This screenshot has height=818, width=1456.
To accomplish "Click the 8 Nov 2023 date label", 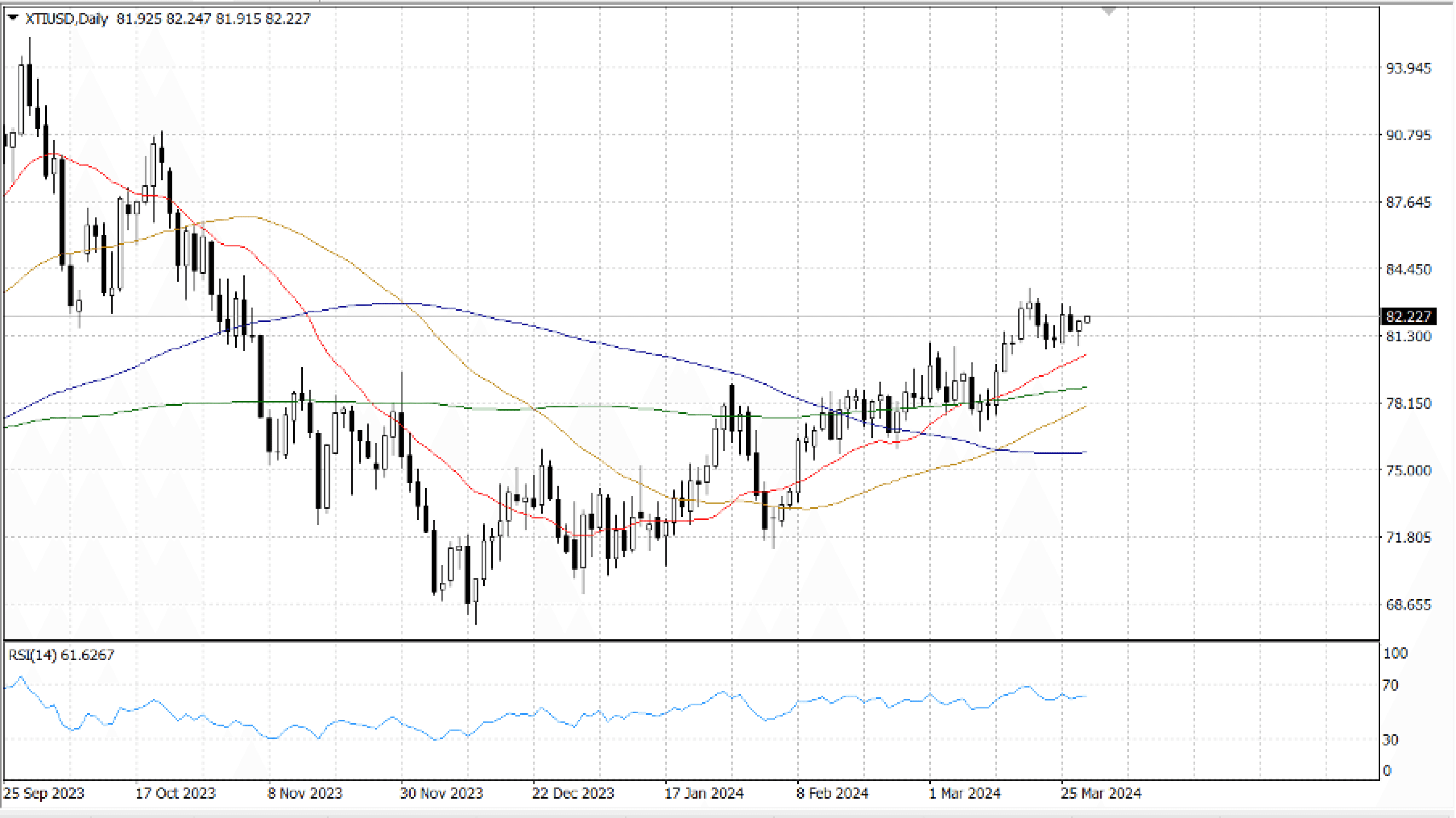I will [305, 793].
